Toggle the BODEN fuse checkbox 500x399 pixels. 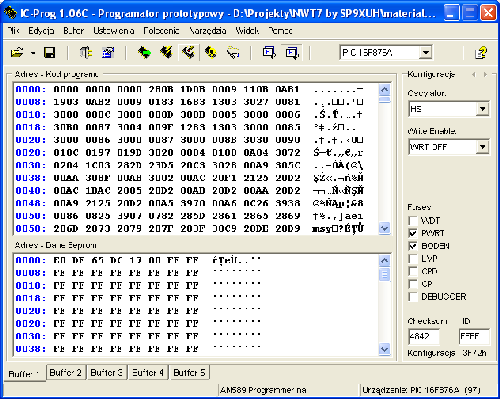pos(413,246)
